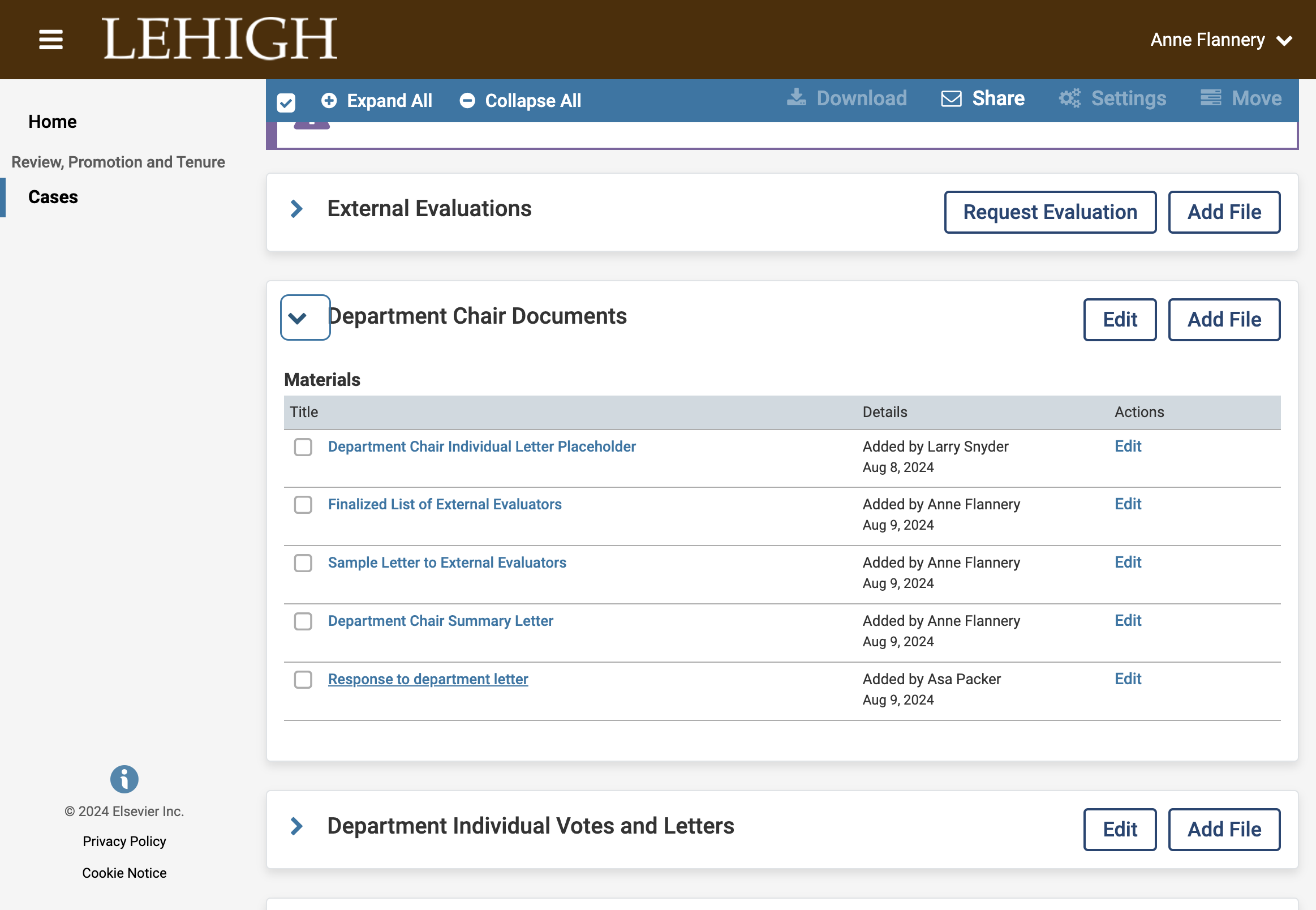Open the blue info icon in sidebar
This screenshot has height=910, width=1316.
(124, 779)
